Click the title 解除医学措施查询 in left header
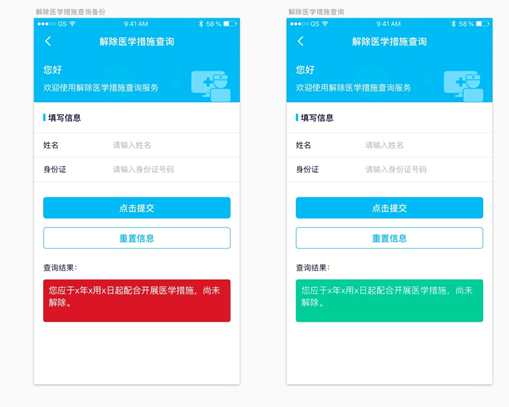The height and width of the screenshot is (407, 509). [137, 42]
